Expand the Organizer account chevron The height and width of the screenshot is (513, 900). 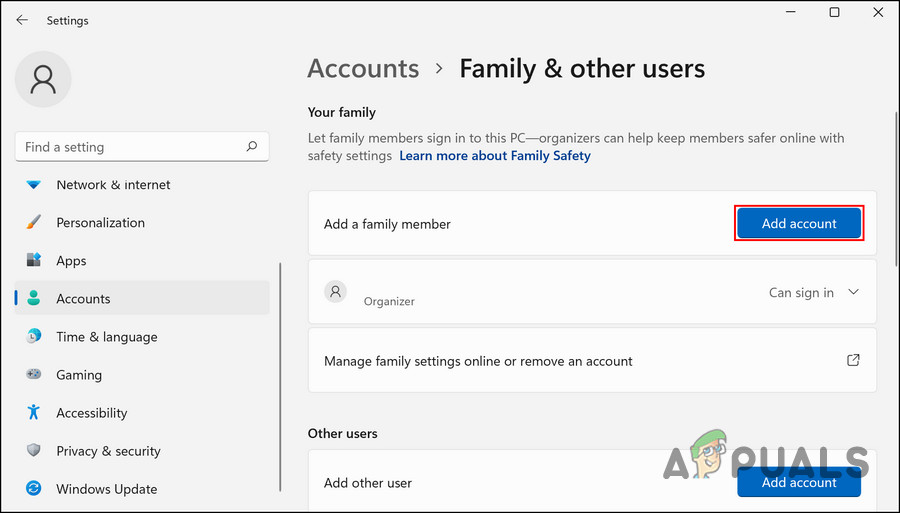[x=853, y=292]
